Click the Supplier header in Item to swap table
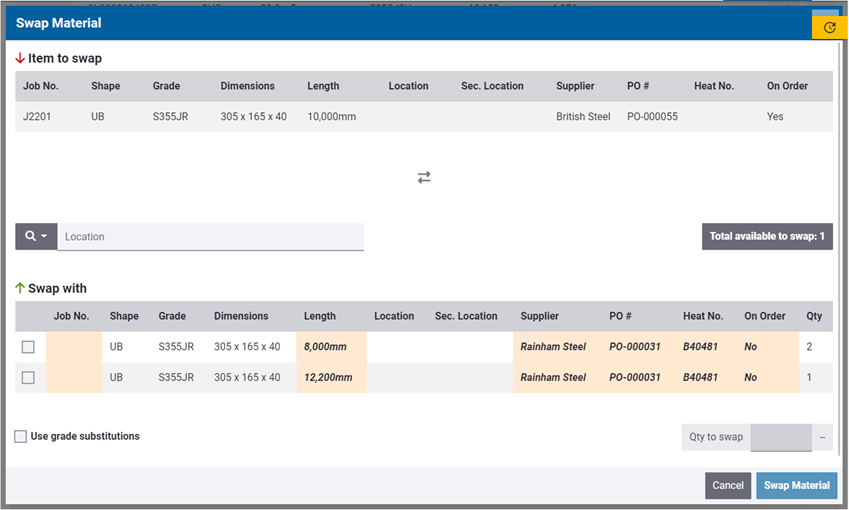849x510 pixels. click(x=575, y=86)
